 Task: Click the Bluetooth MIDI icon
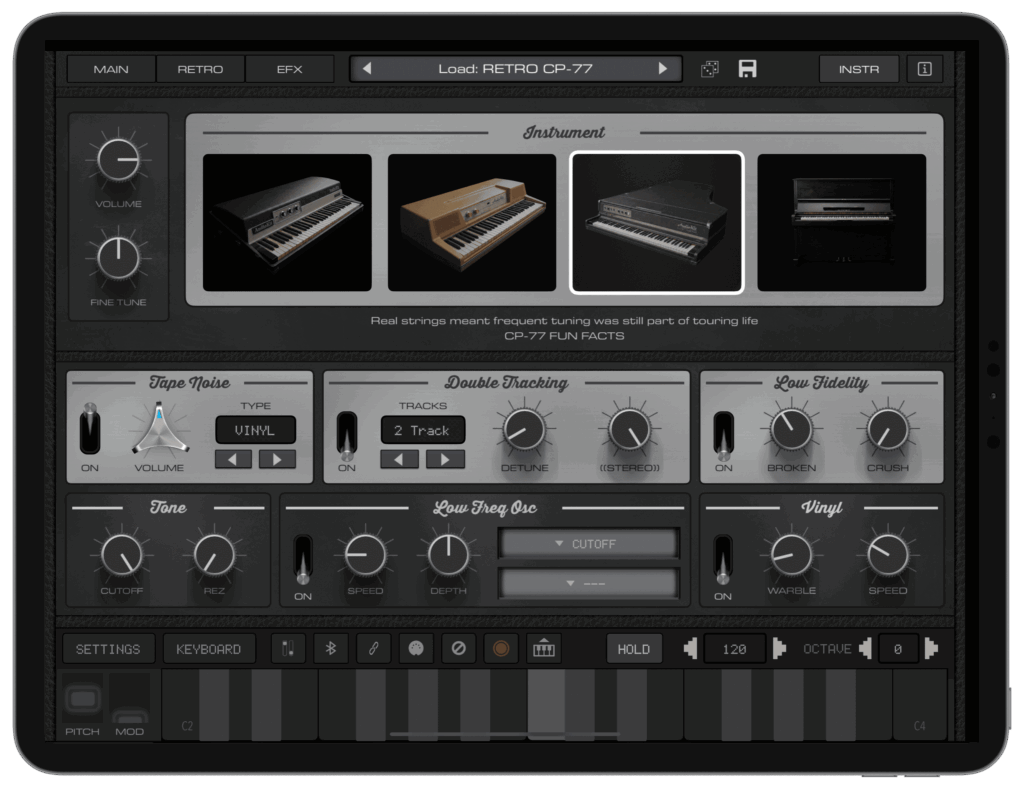point(331,649)
